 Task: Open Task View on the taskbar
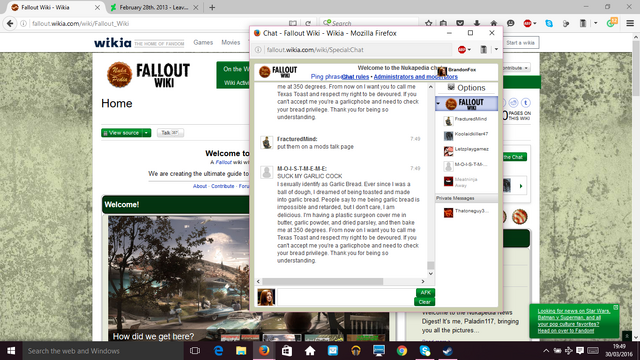click(195, 351)
